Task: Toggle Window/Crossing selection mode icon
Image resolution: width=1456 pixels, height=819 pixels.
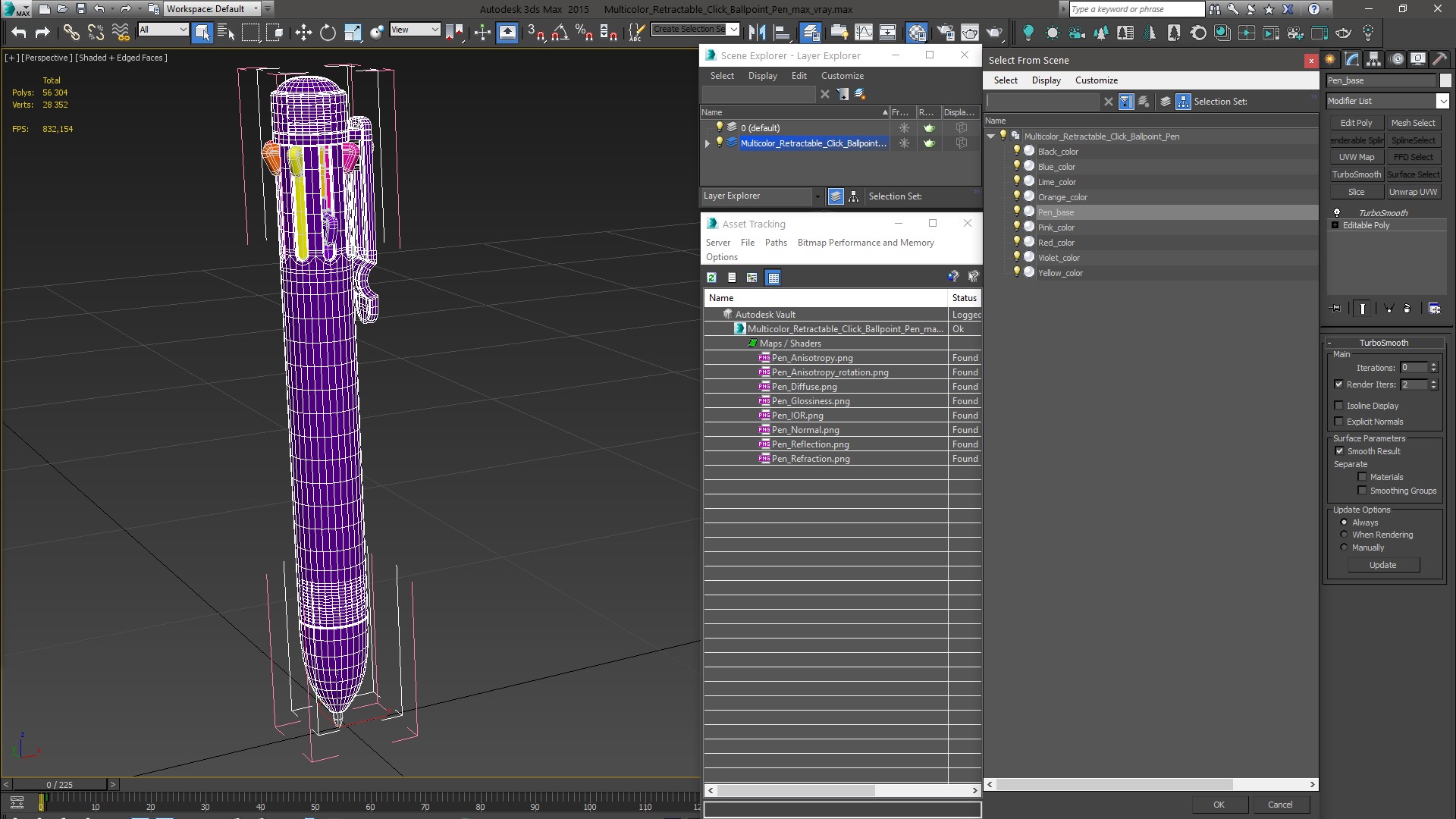Action: (x=275, y=32)
